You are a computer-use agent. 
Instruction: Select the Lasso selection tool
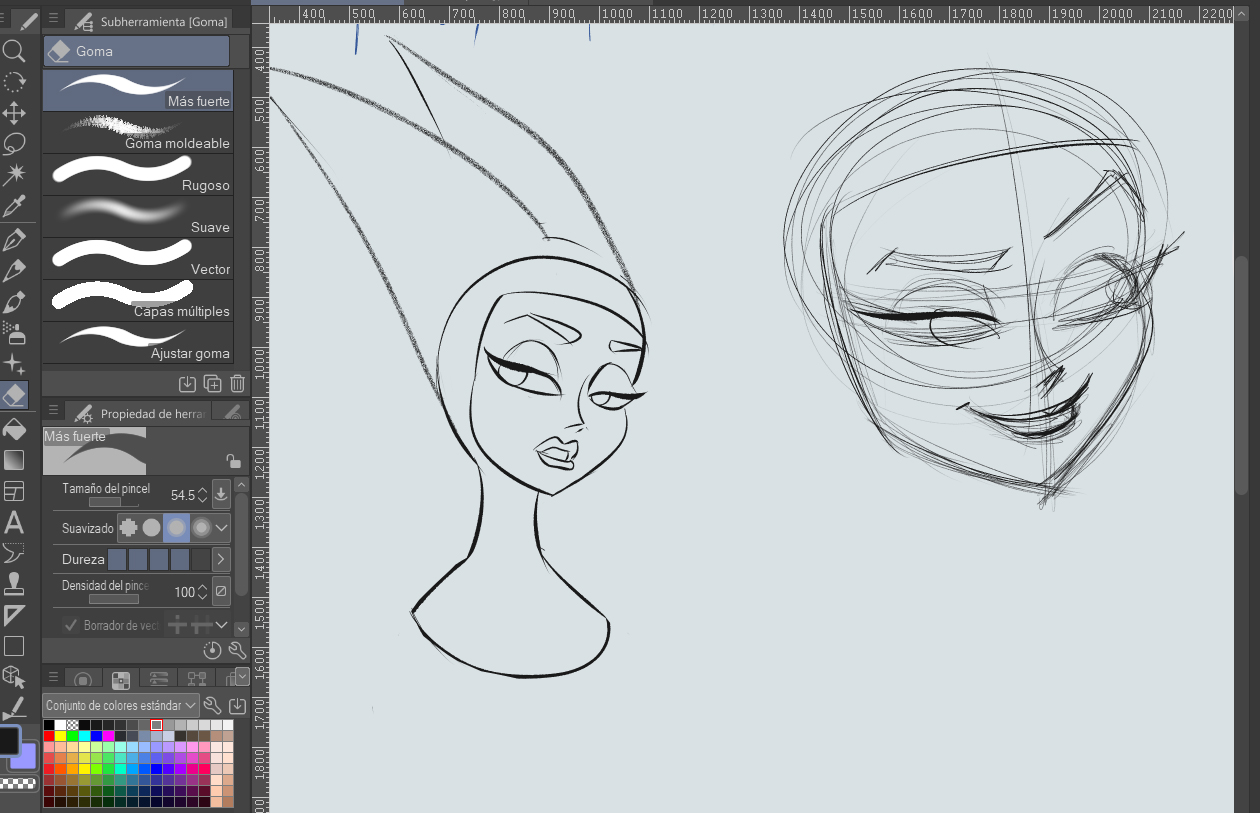pos(14,144)
